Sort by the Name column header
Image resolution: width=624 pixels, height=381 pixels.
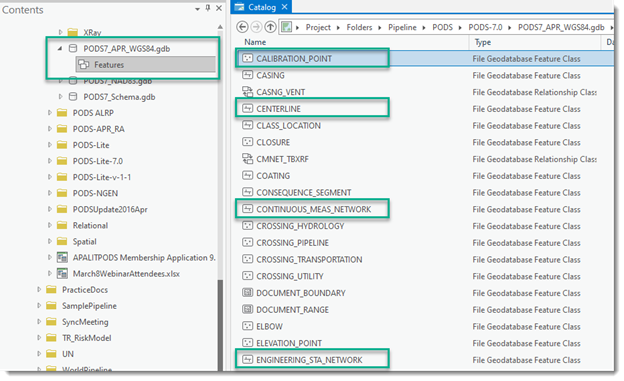[x=255, y=42]
